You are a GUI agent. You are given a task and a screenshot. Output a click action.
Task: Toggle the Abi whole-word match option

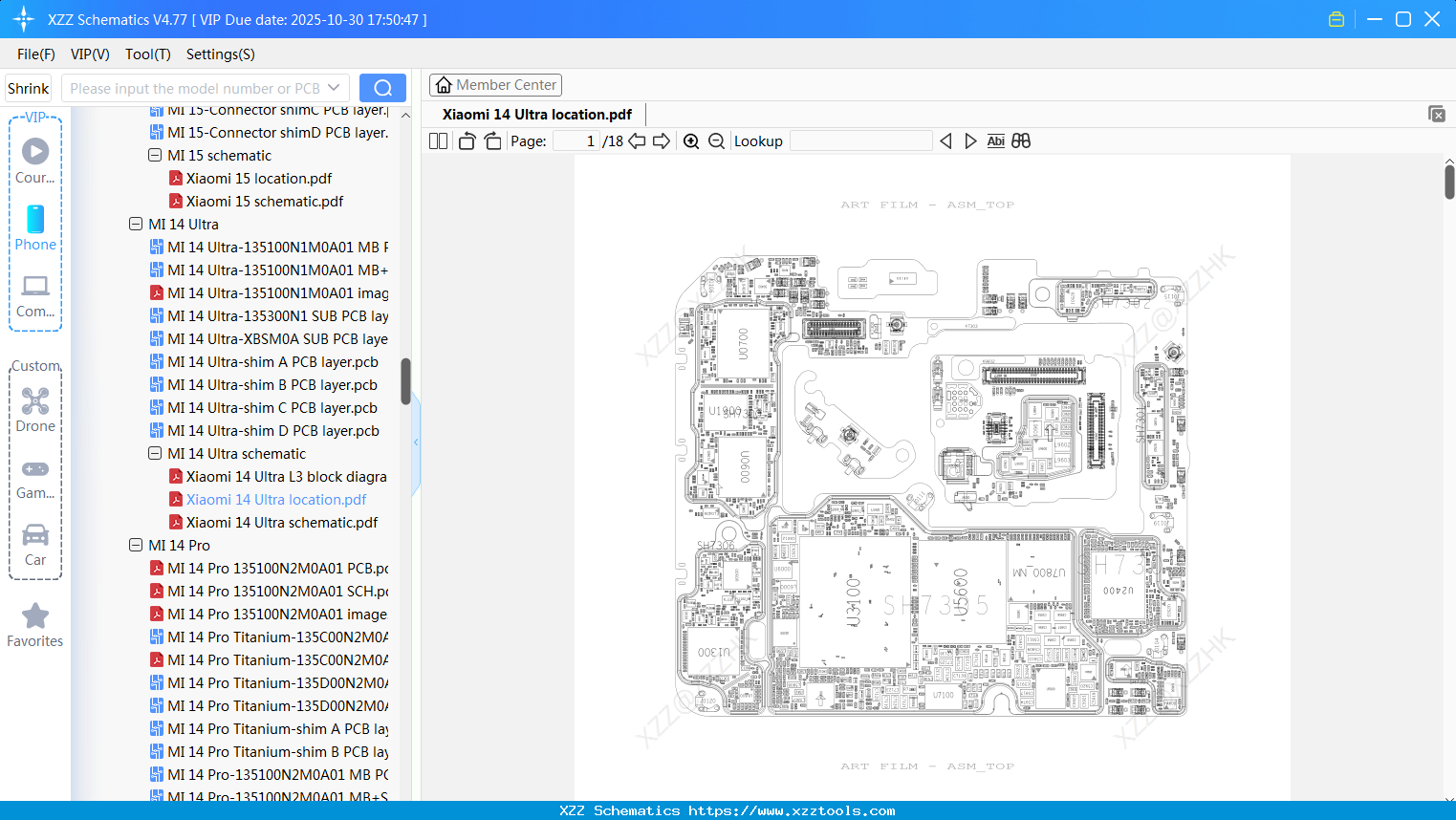click(996, 140)
